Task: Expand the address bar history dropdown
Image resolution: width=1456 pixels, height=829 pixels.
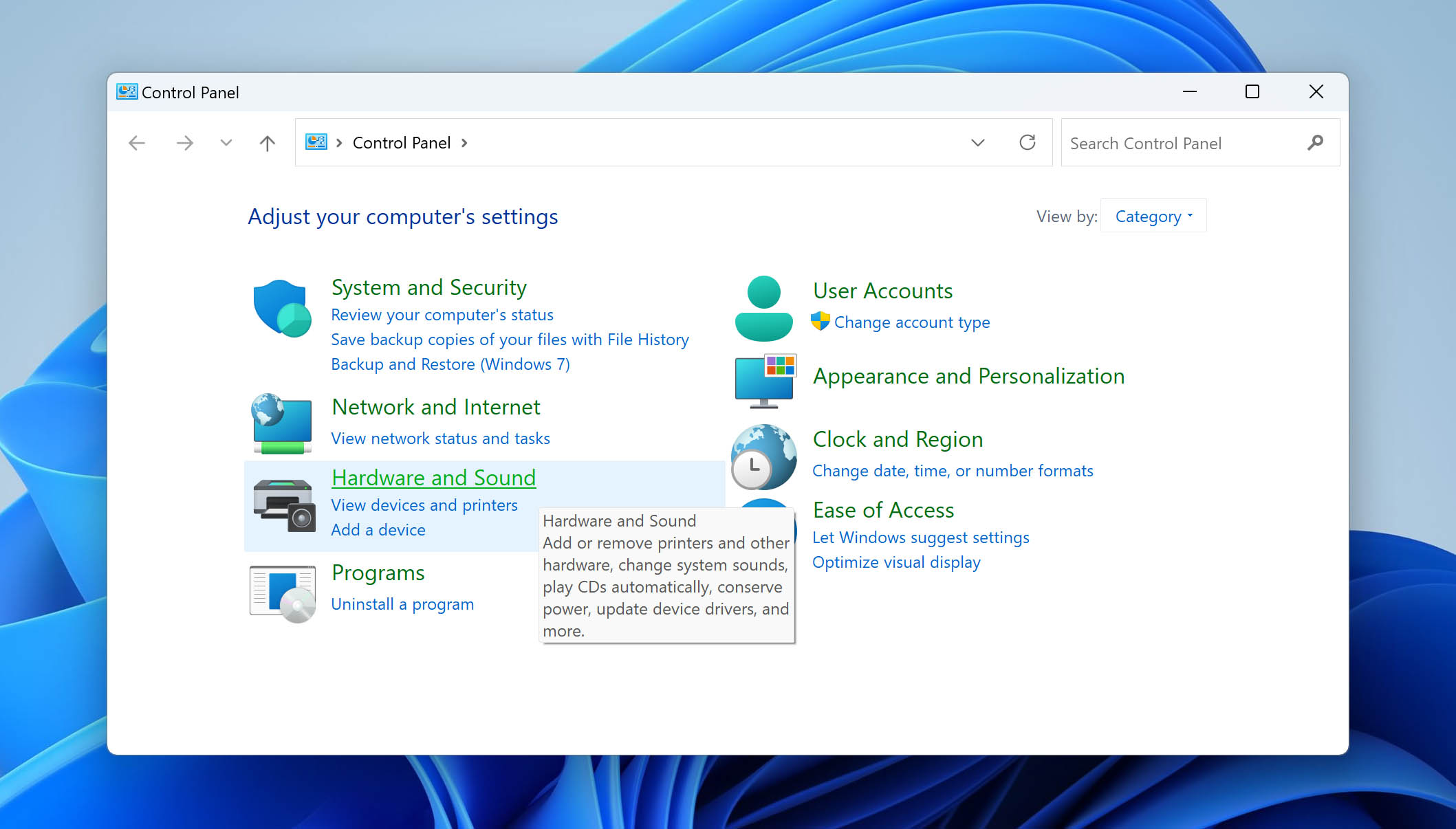Action: pos(977,143)
